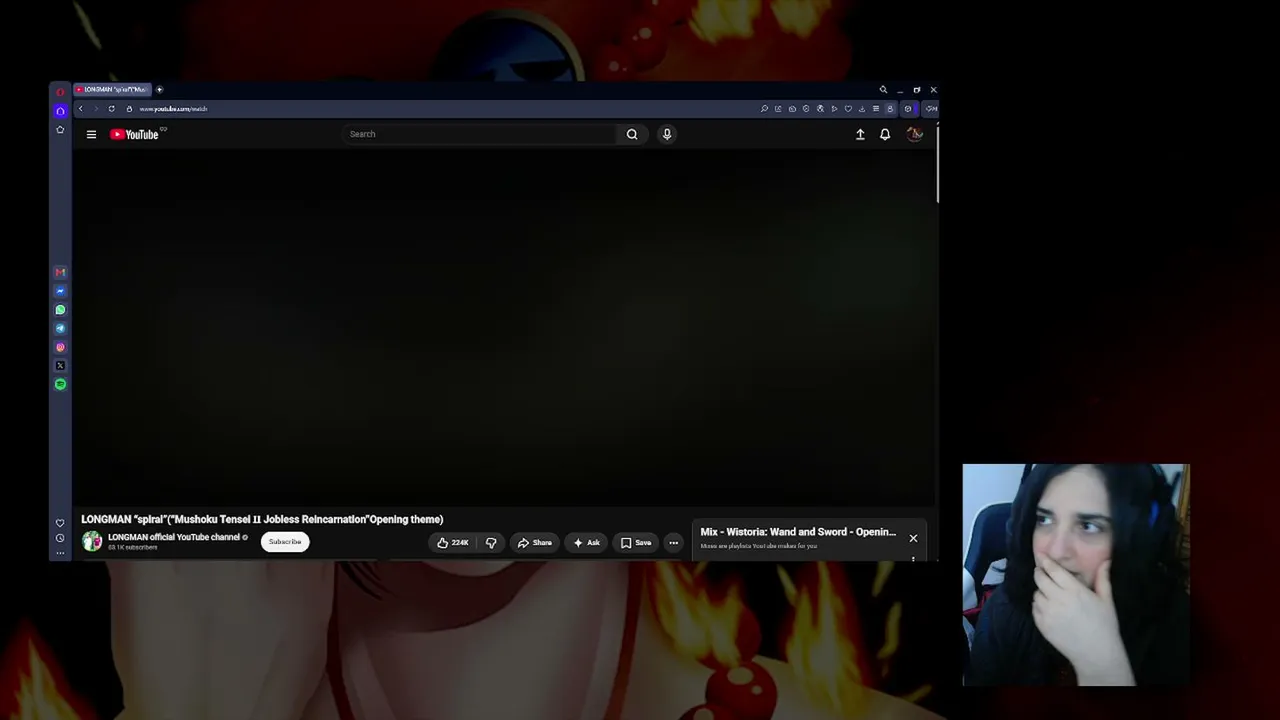This screenshot has width=1280, height=720.
Task: Open the YouTube account avatar menu
Action: [914, 134]
